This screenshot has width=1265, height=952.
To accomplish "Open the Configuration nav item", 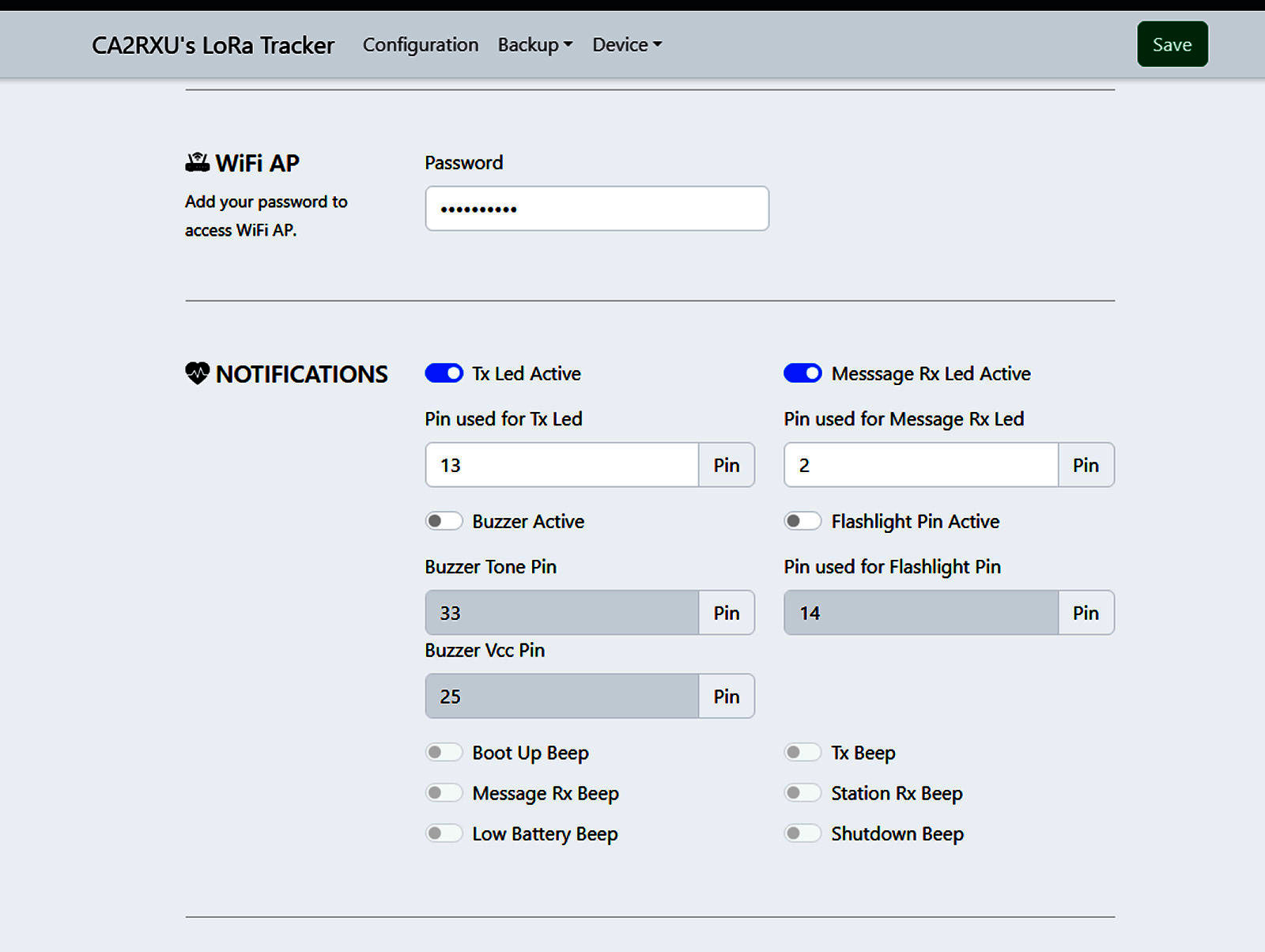I will [x=420, y=45].
